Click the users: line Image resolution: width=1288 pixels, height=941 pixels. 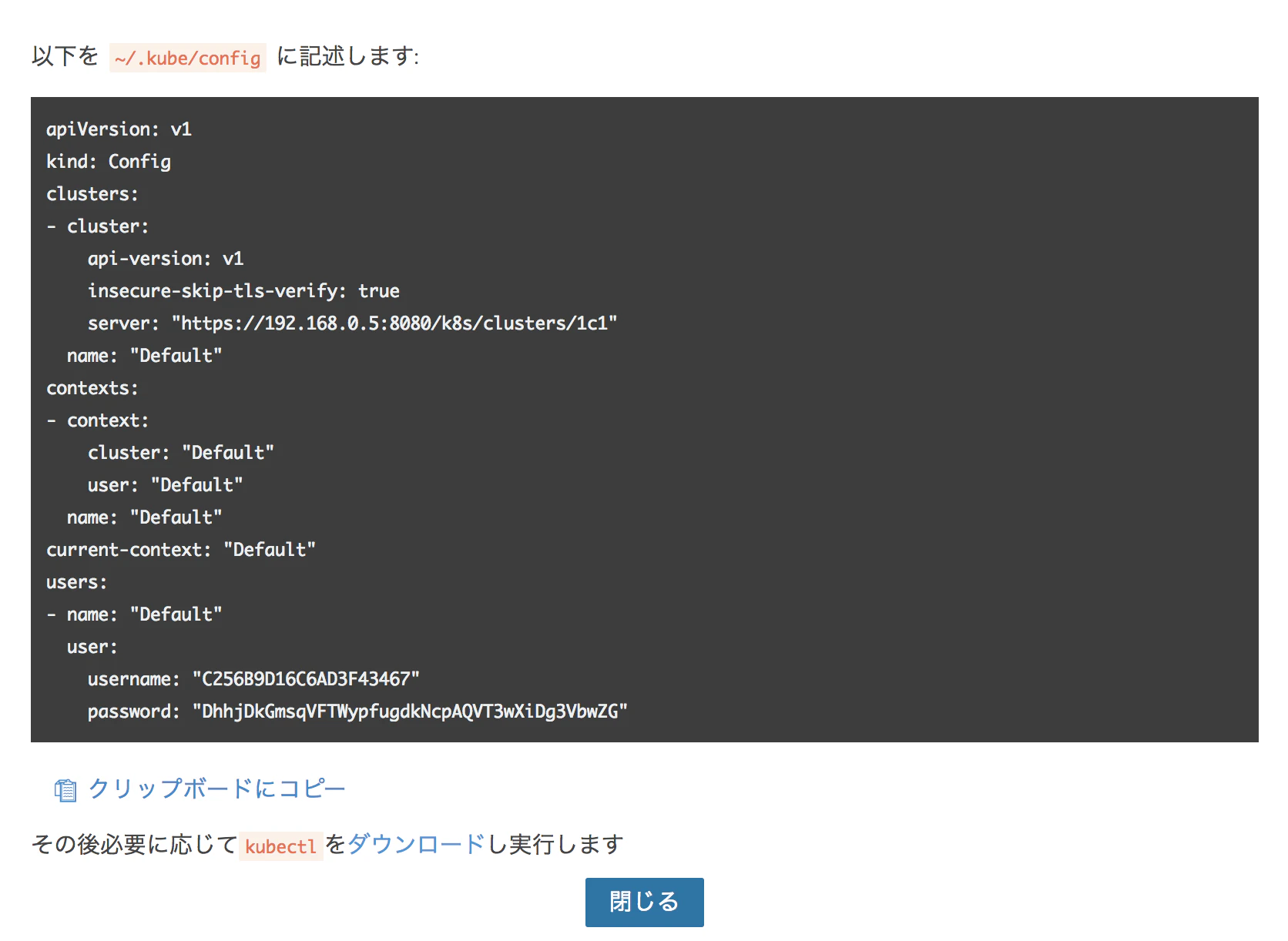(77, 581)
